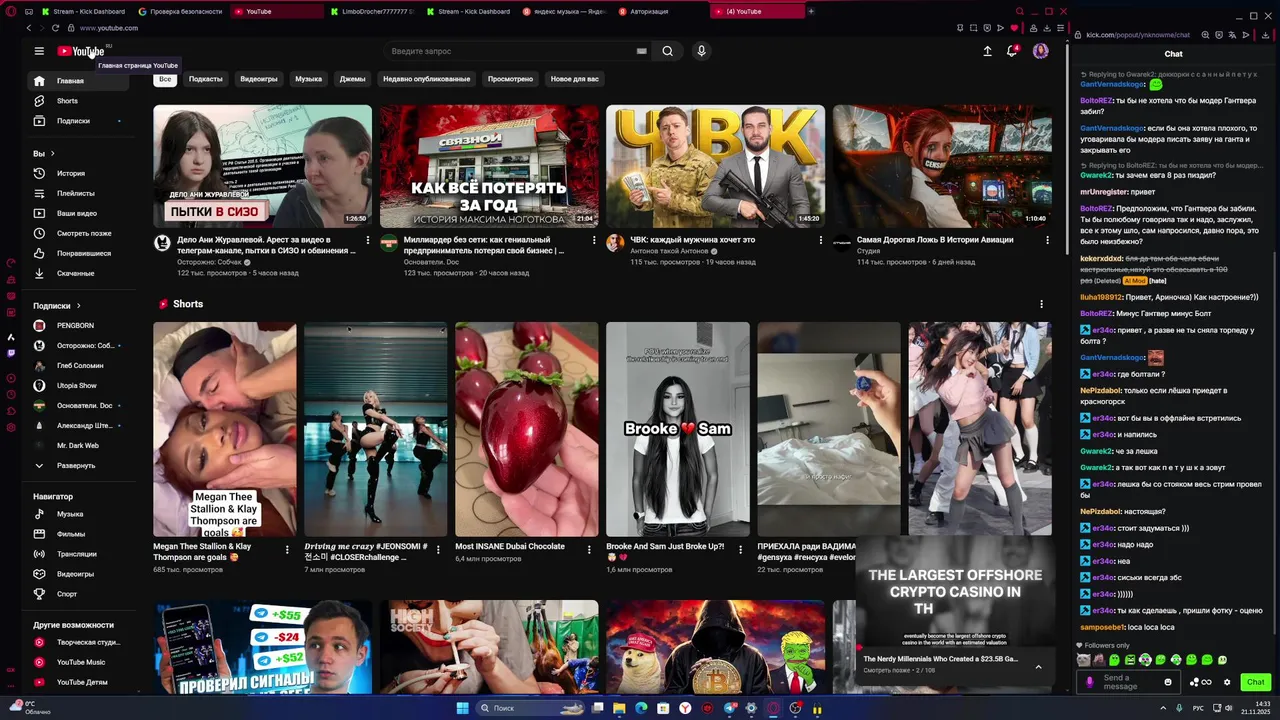Image resolution: width=1280 pixels, height=720 pixels.
Task: Click the green Chat send button
Action: pos(1255,682)
